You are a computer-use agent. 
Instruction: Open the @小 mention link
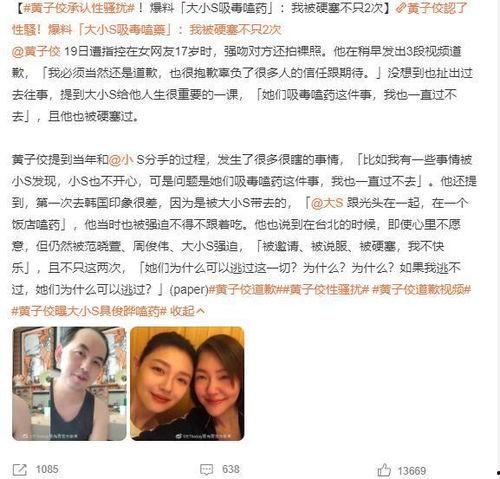tap(121, 160)
